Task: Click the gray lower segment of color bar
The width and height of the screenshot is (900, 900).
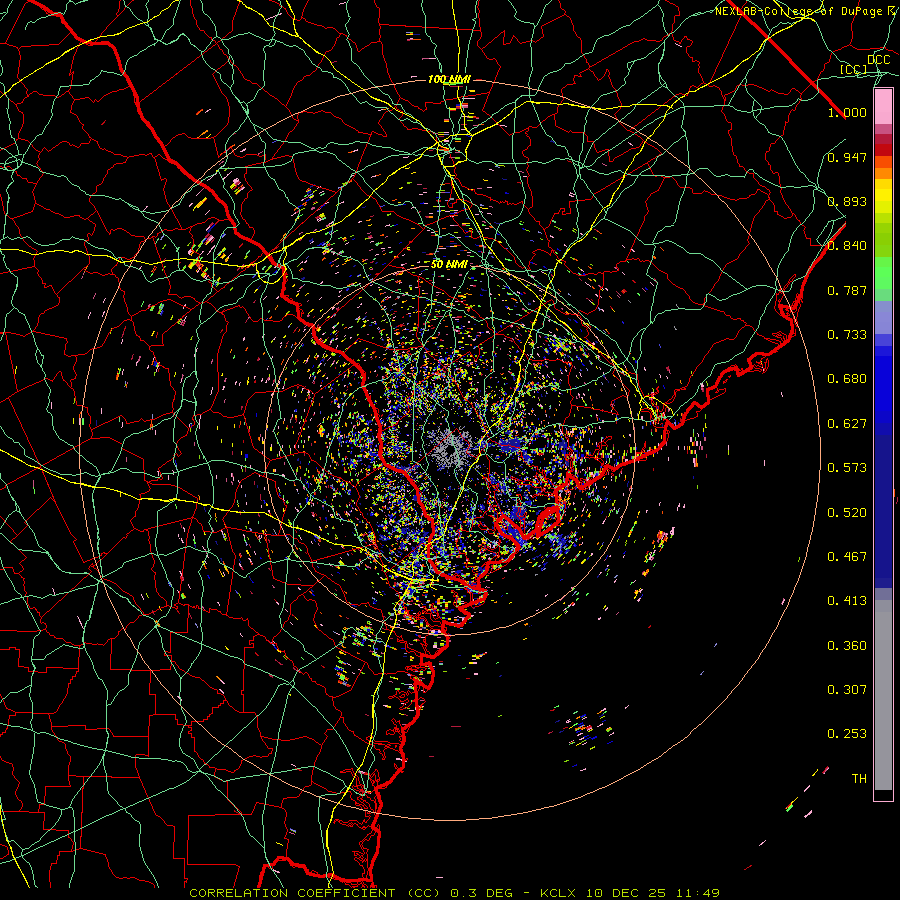Action: (883, 695)
